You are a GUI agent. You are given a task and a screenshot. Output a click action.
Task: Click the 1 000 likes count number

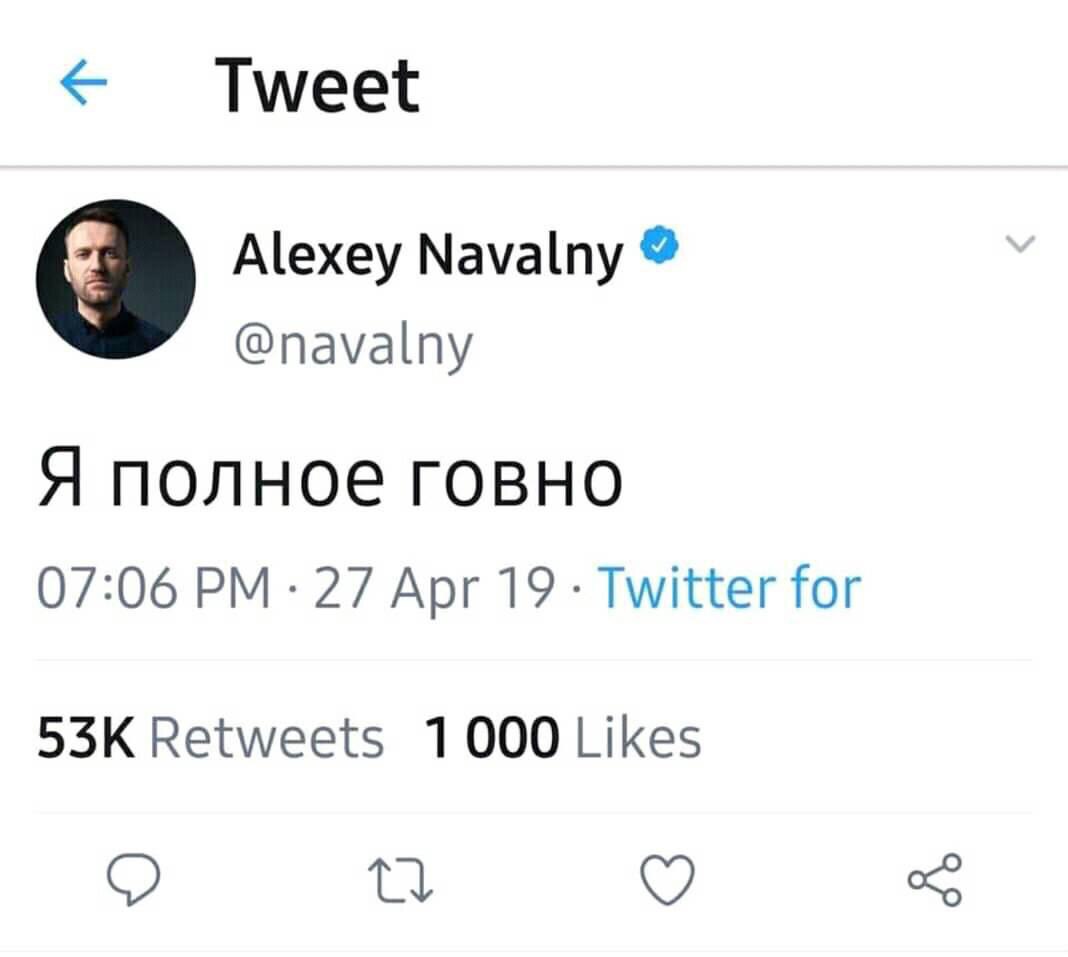click(491, 739)
